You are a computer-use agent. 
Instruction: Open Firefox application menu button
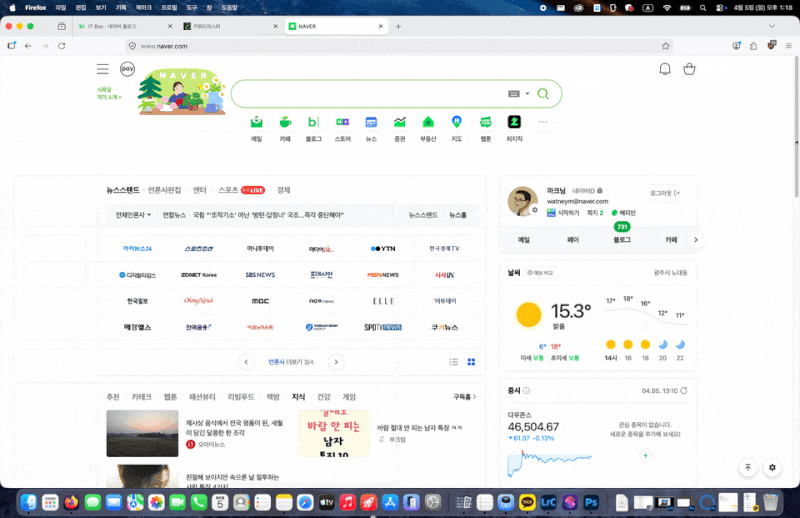789,46
